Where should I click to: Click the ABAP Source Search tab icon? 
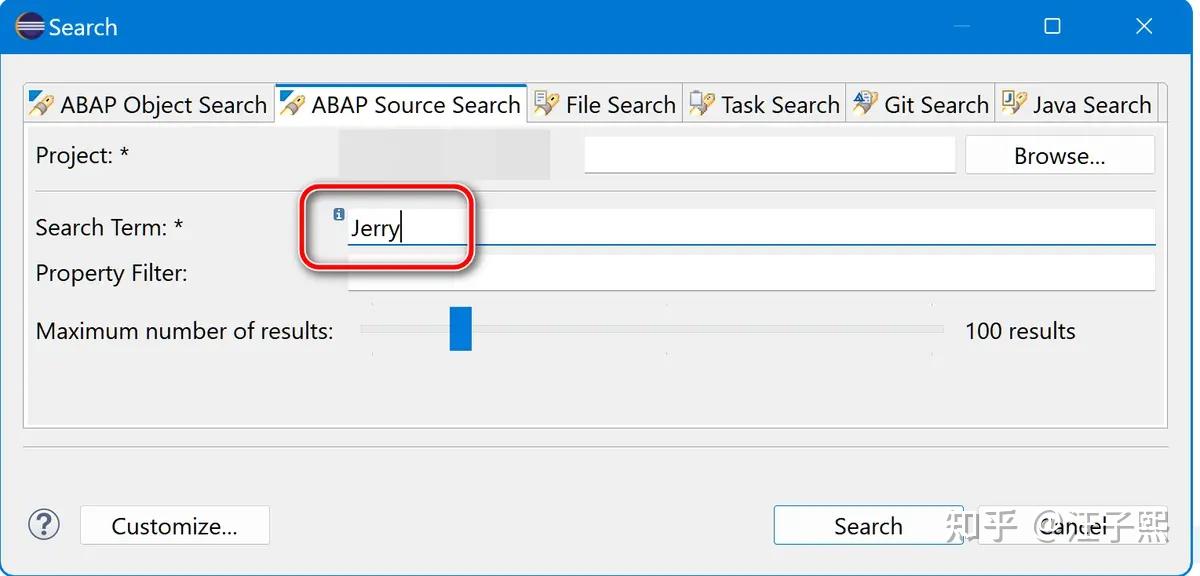[292, 103]
